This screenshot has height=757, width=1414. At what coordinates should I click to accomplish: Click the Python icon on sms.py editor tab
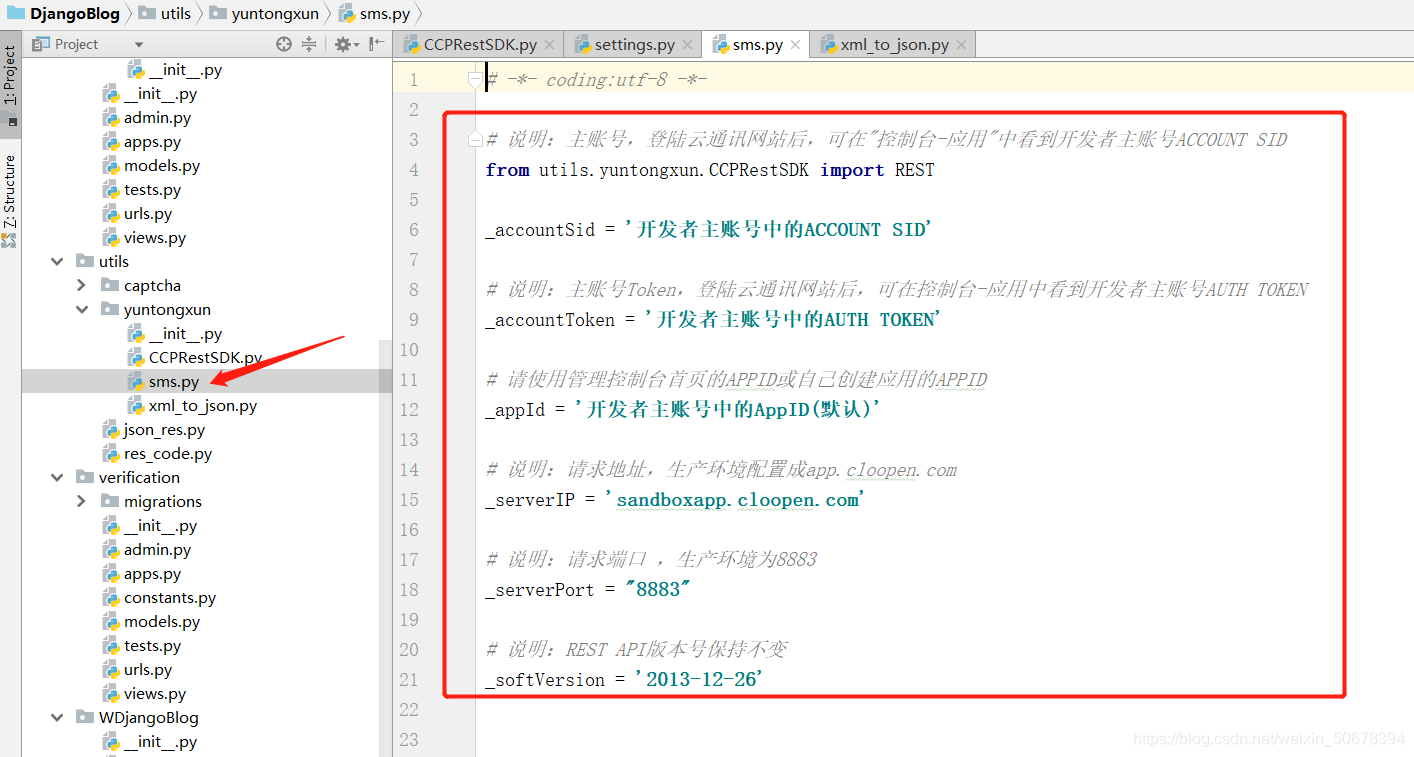(720, 45)
